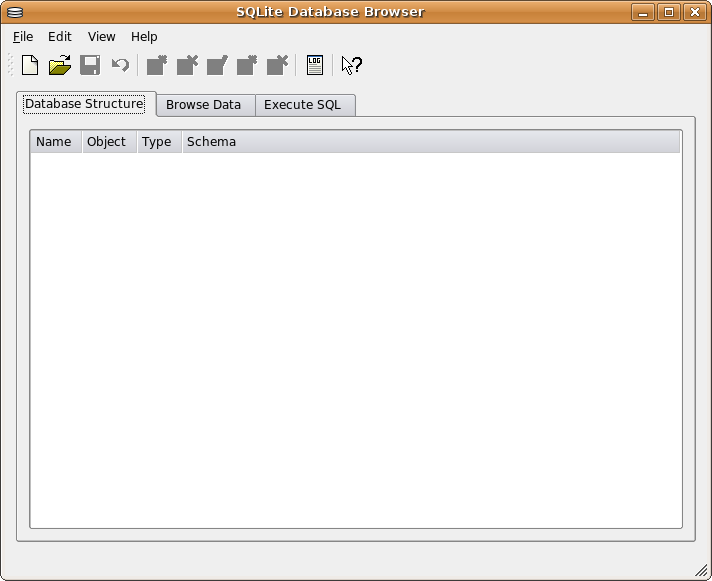Click the Create Index toolbar icon
The image size is (712, 581).
247,65
